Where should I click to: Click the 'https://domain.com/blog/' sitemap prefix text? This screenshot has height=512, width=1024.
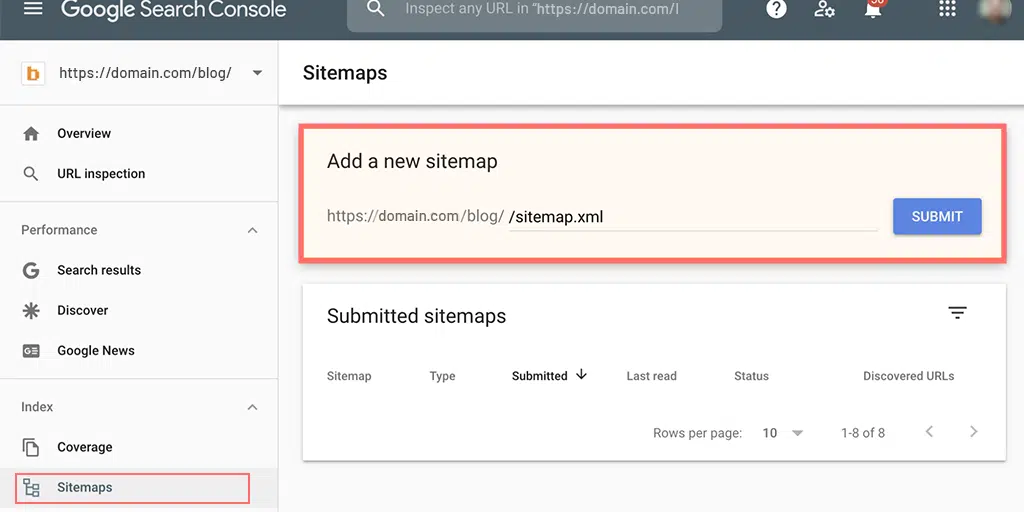coord(415,217)
